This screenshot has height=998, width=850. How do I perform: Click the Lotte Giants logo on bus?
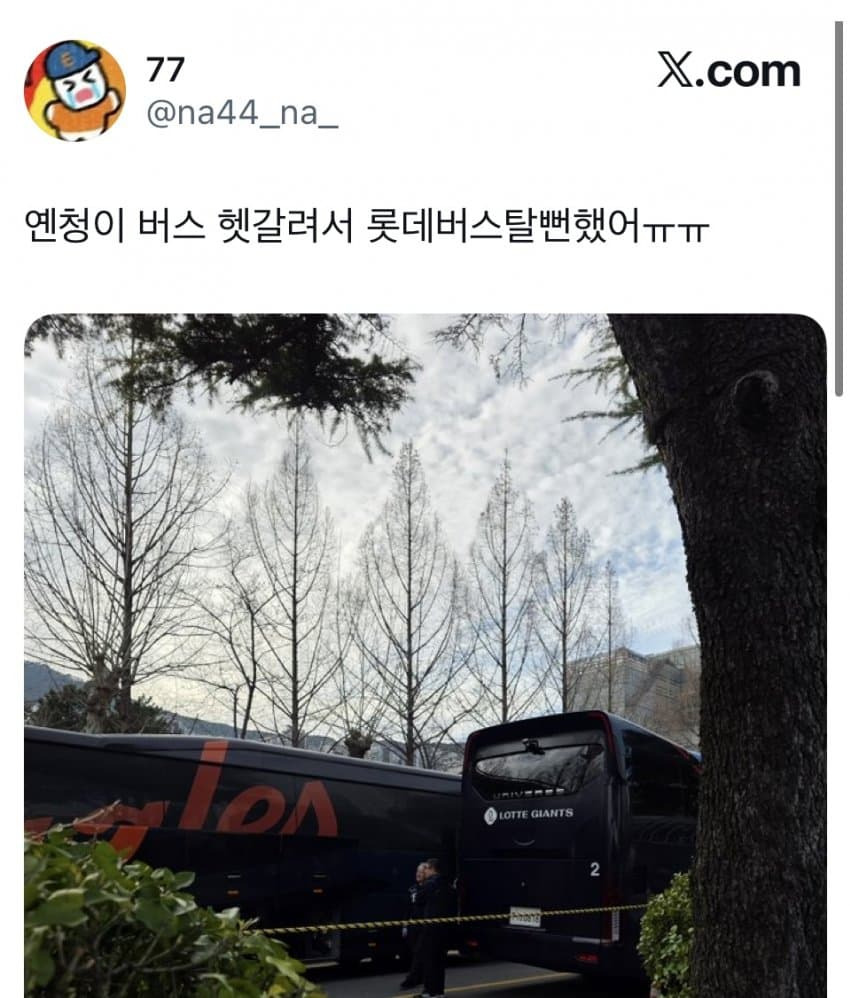coord(528,815)
